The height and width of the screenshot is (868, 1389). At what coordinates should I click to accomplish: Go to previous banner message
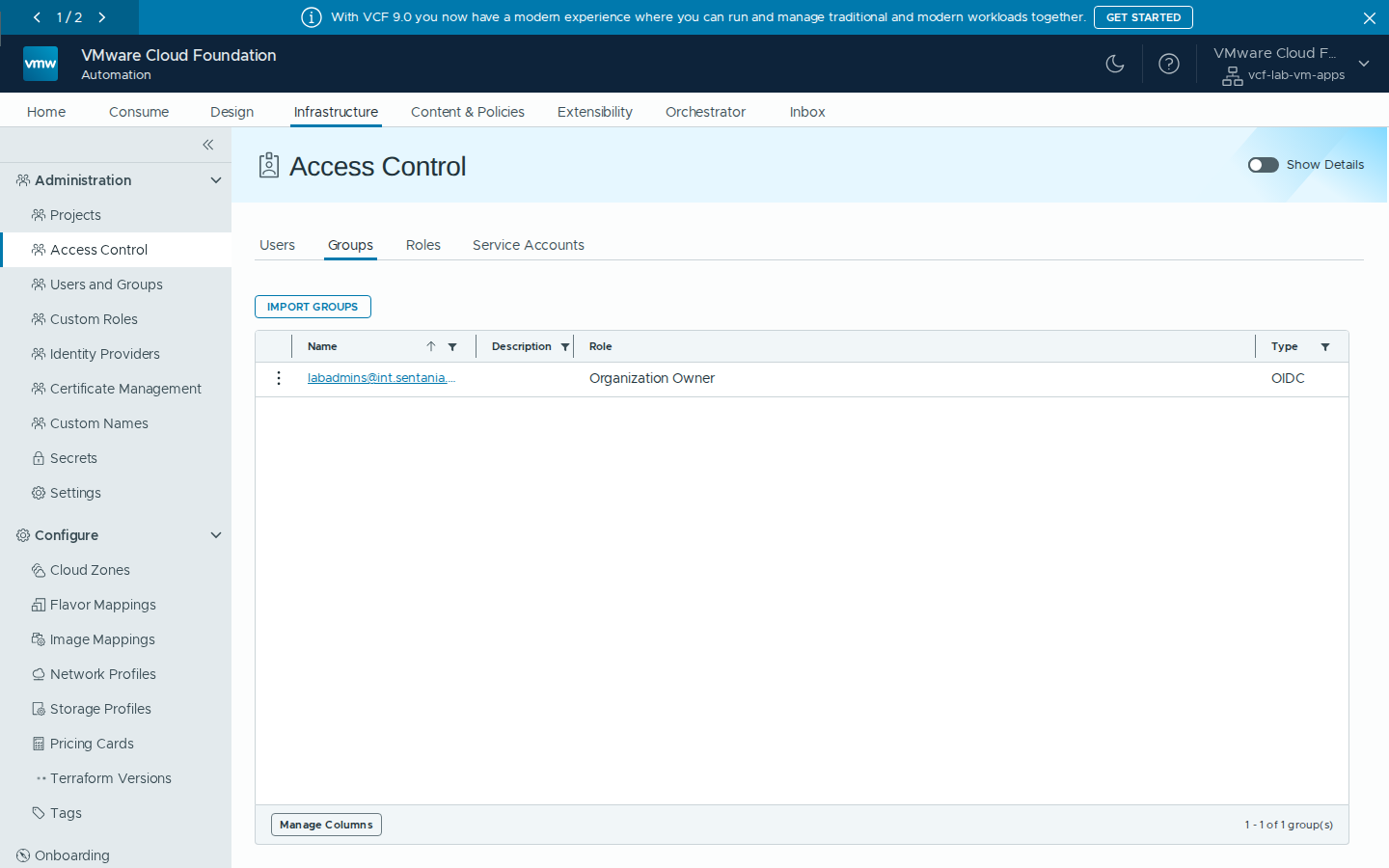[x=37, y=17]
